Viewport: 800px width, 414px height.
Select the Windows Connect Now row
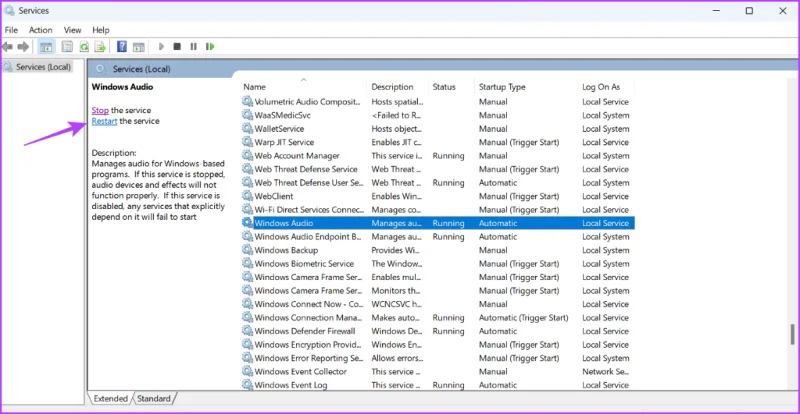pos(438,304)
